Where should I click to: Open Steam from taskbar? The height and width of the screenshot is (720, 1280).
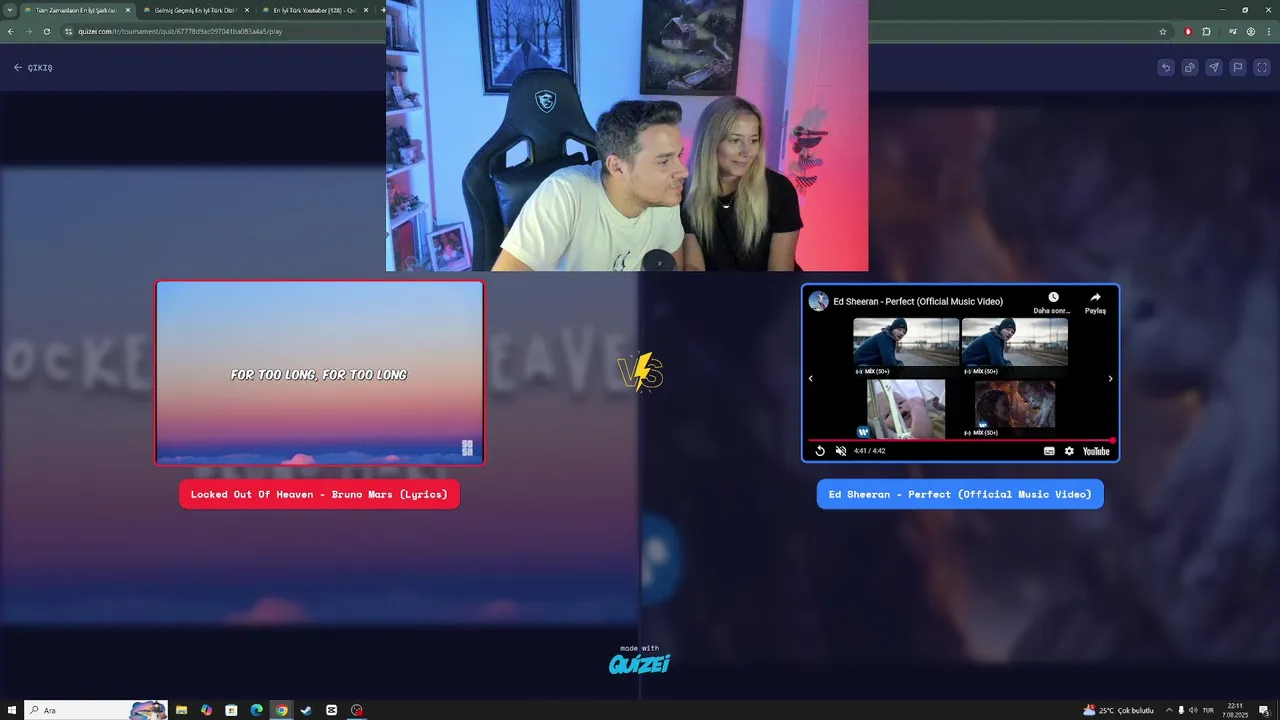pos(306,710)
